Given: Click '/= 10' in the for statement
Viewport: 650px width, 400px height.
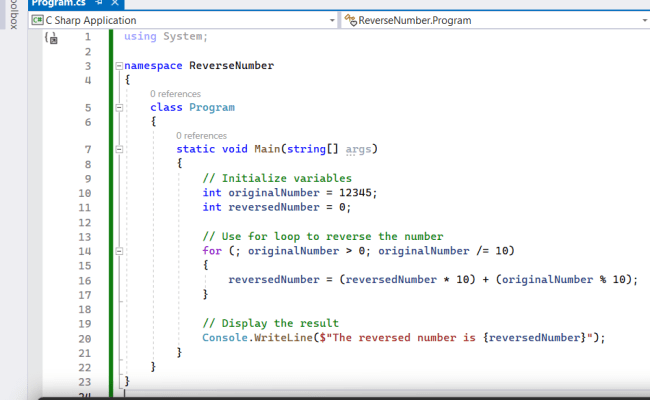Looking at the screenshot, I should [x=492, y=251].
